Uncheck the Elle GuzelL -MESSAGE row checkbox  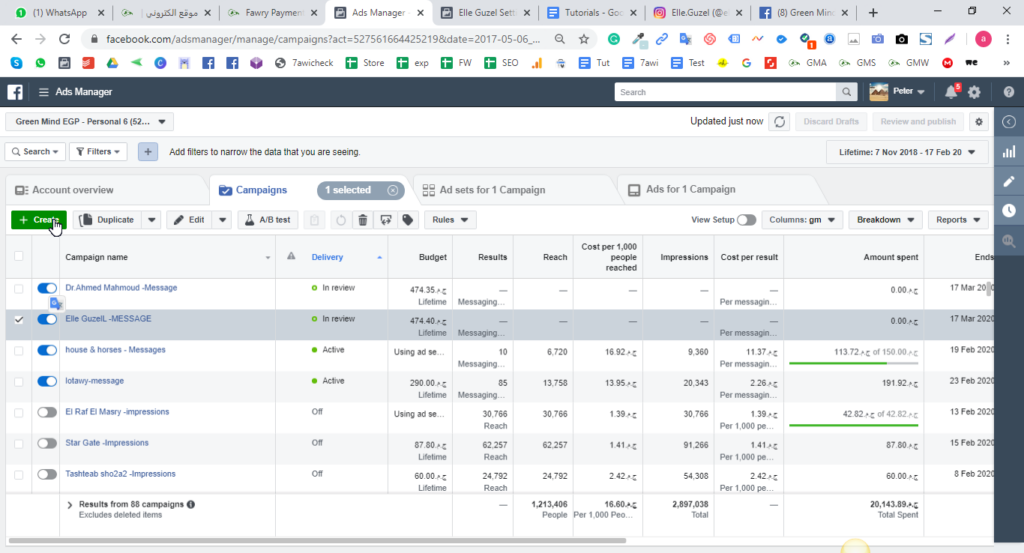click(18, 320)
